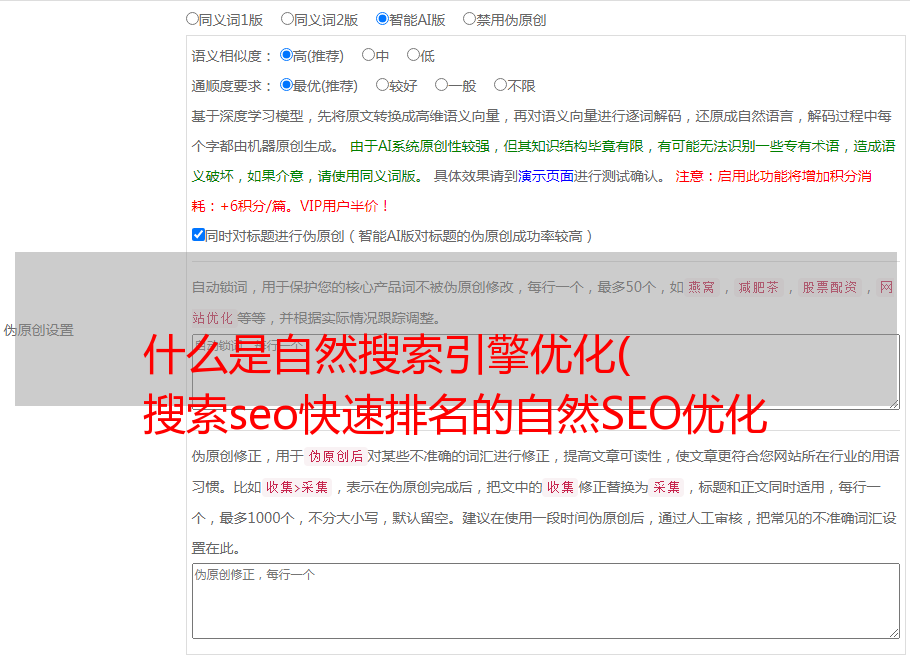This screenshot has height=658, width=911.
Task: Click the 伪原创后 highlighted tag
Action: coord(336,456)
